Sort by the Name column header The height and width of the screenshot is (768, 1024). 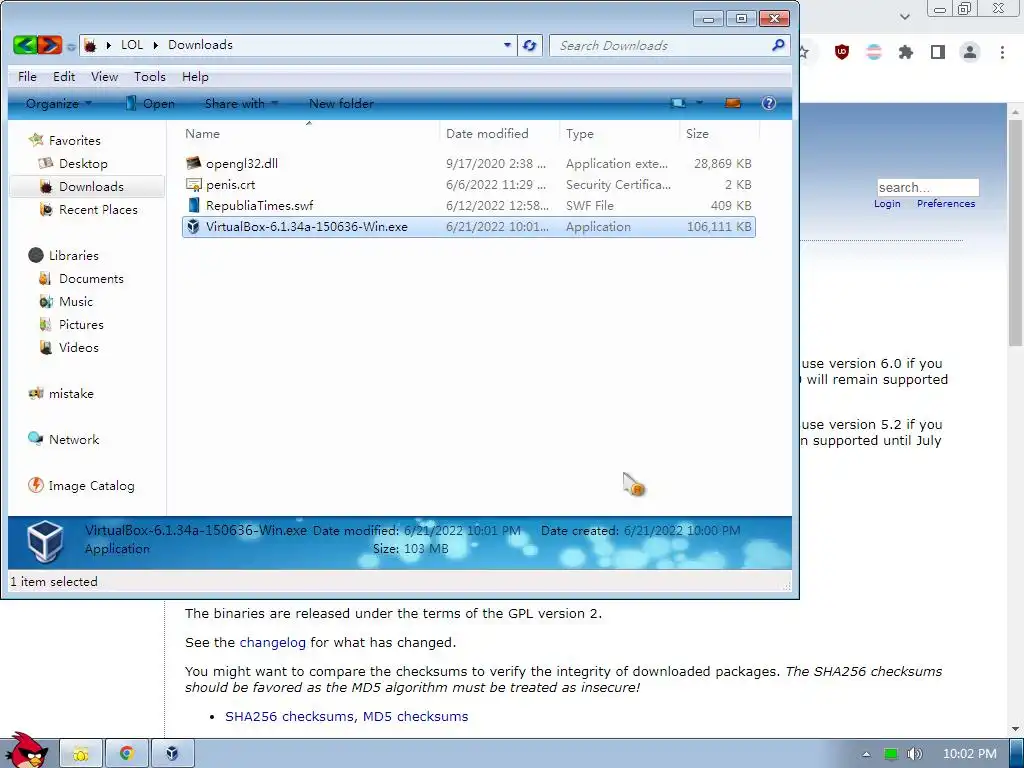[x=309, y=133]
